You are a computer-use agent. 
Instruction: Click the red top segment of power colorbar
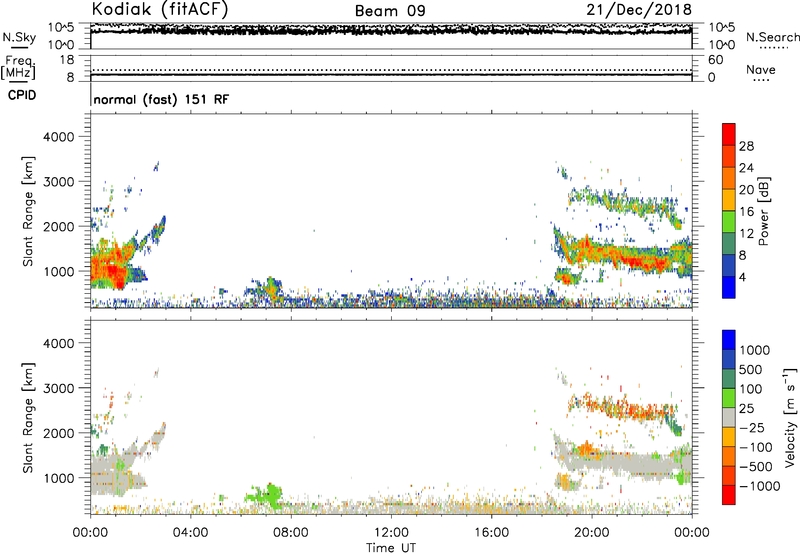click(729, 134)
